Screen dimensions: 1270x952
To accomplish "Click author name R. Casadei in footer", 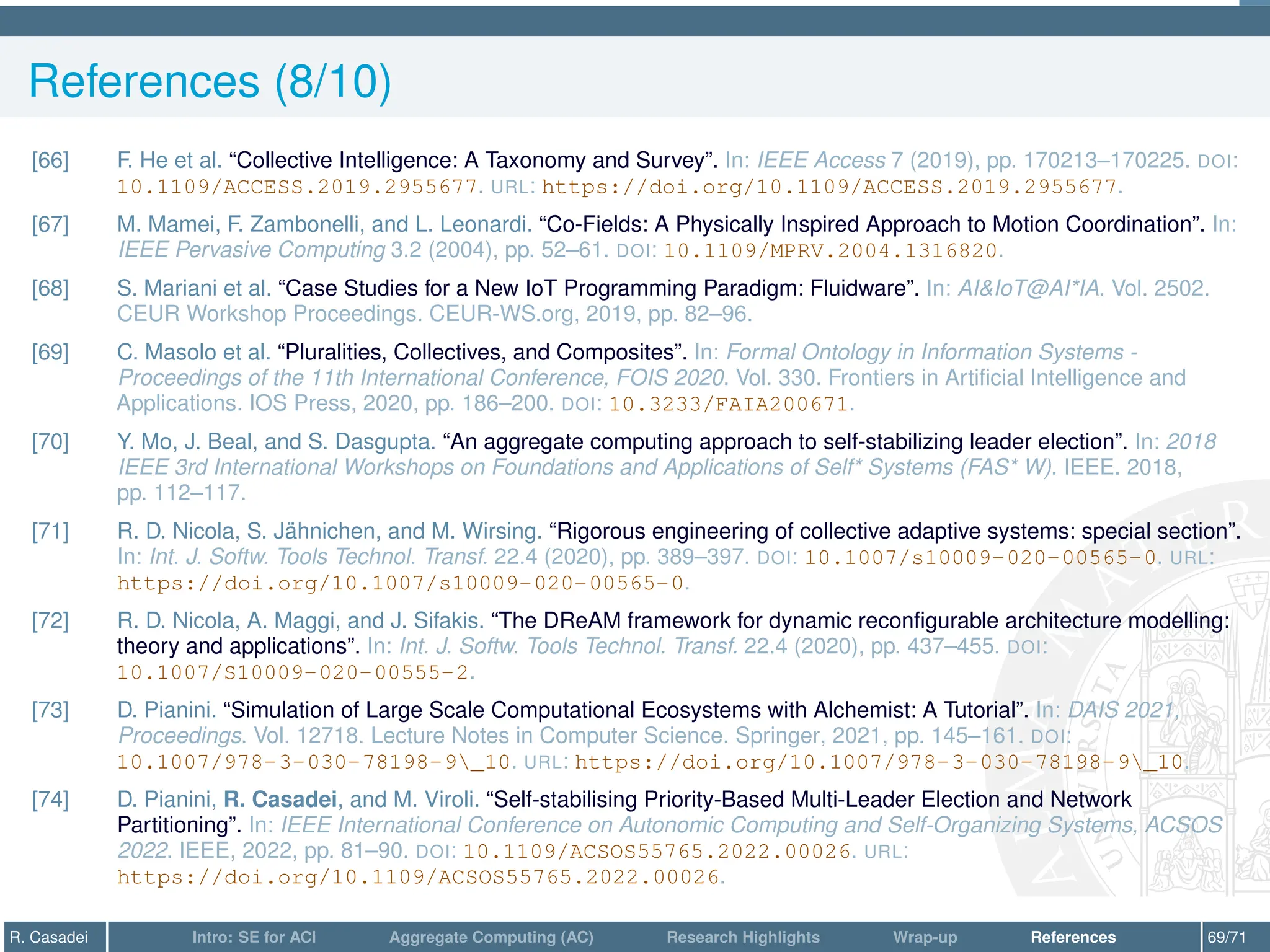I will (x=49, y=937).
